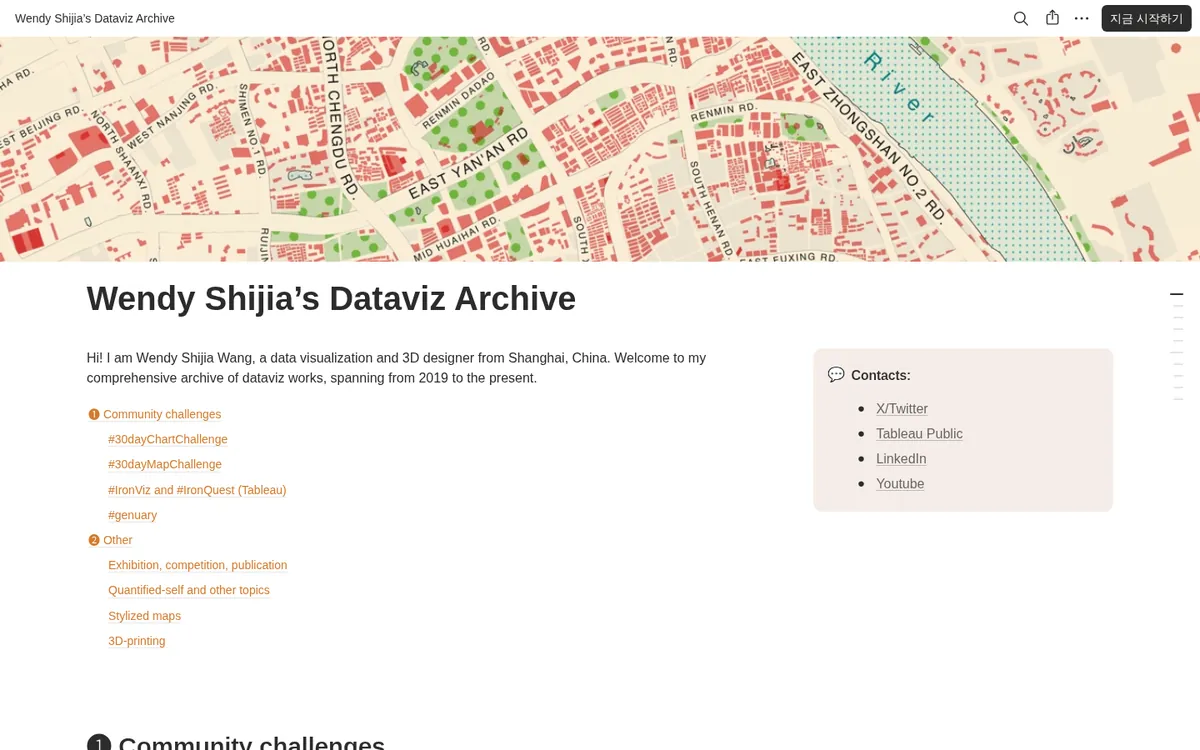Click the page title Wendy Shijia's Dataviz Archive heading
This screenshot has height=750, width=1200.
[x=331, y=299]
